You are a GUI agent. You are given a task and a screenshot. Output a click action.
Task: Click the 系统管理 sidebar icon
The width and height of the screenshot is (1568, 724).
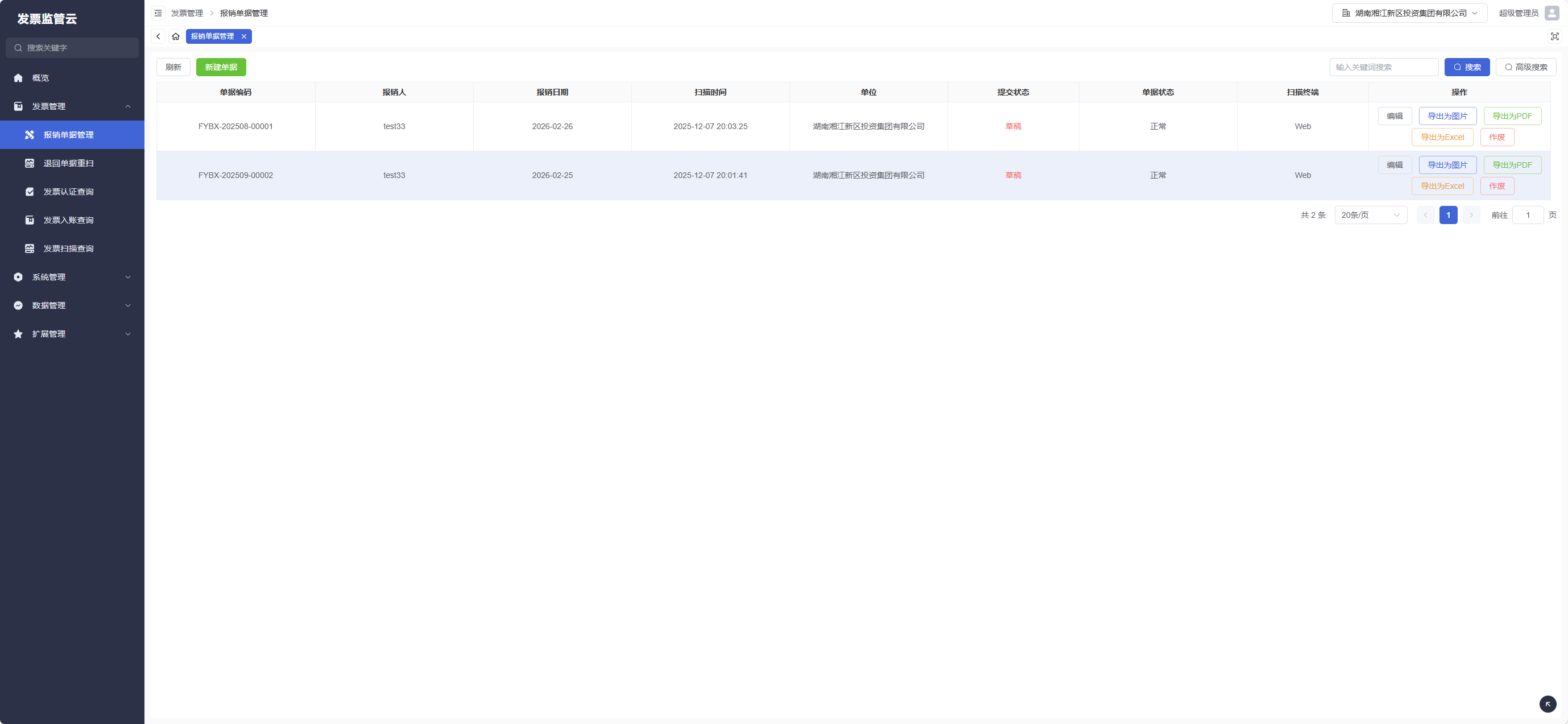pos(18,277)
